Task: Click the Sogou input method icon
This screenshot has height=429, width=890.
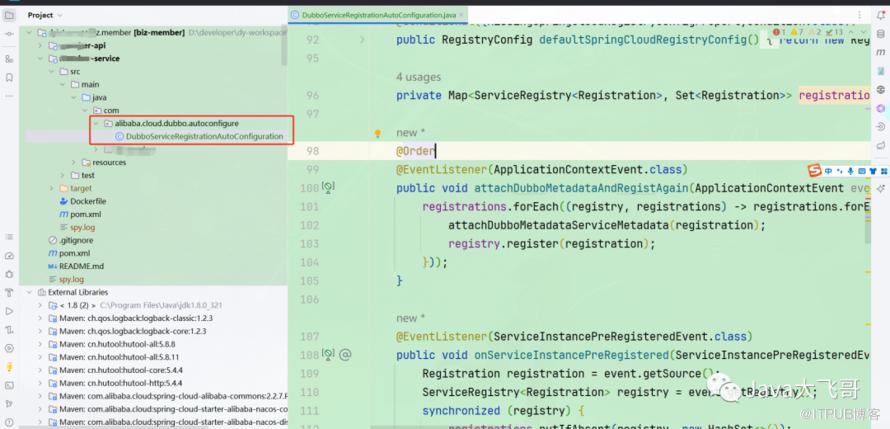Action: coord(814,169)
